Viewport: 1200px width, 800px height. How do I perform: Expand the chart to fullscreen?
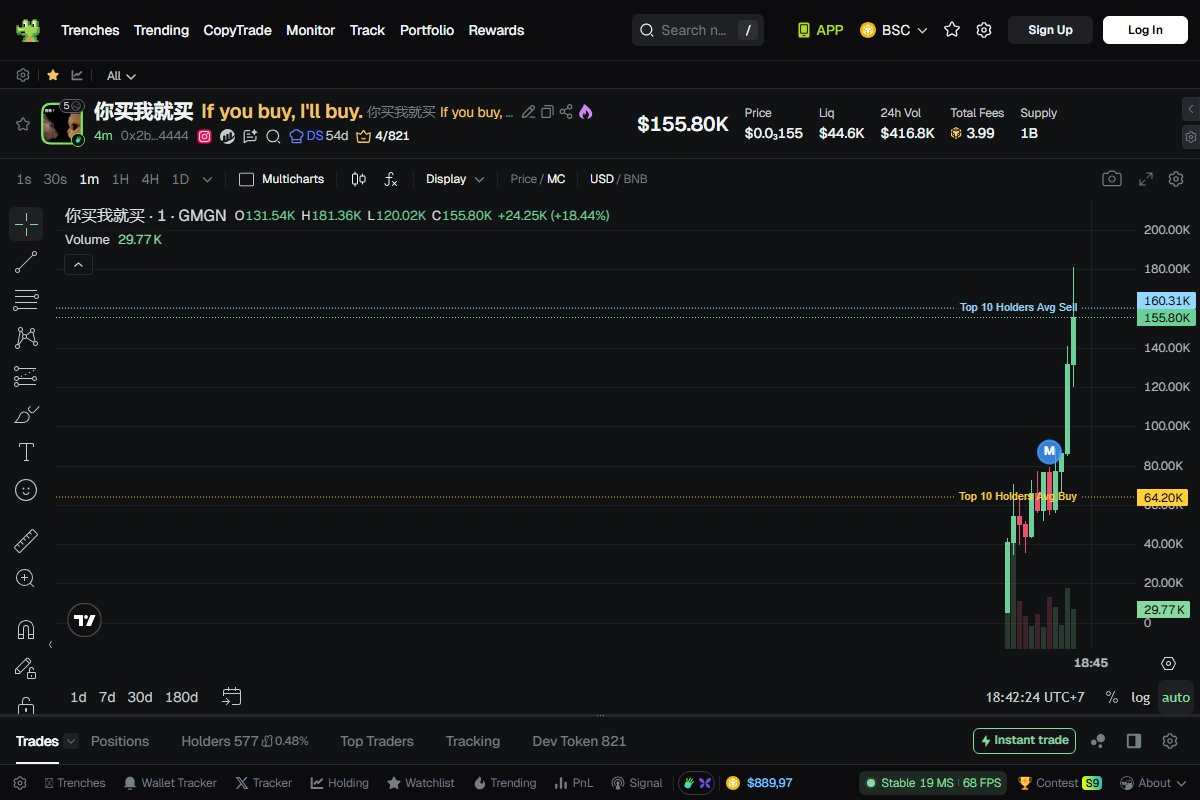pos(1146,178)
